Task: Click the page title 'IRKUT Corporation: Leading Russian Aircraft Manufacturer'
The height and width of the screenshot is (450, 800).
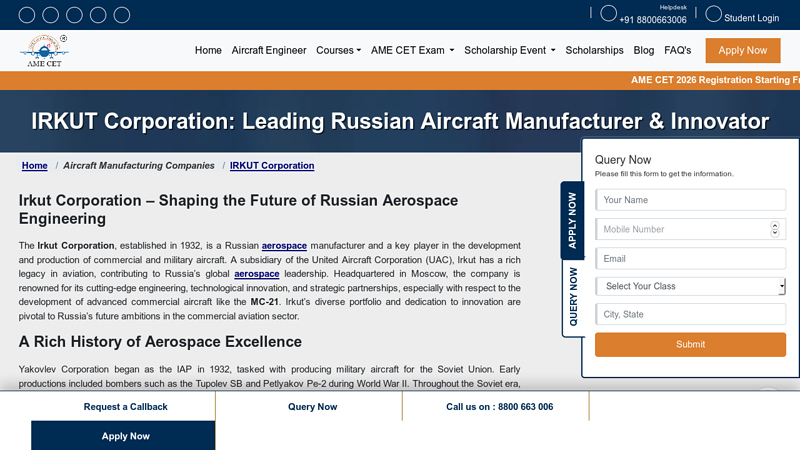Action: [x=400, y=121]
